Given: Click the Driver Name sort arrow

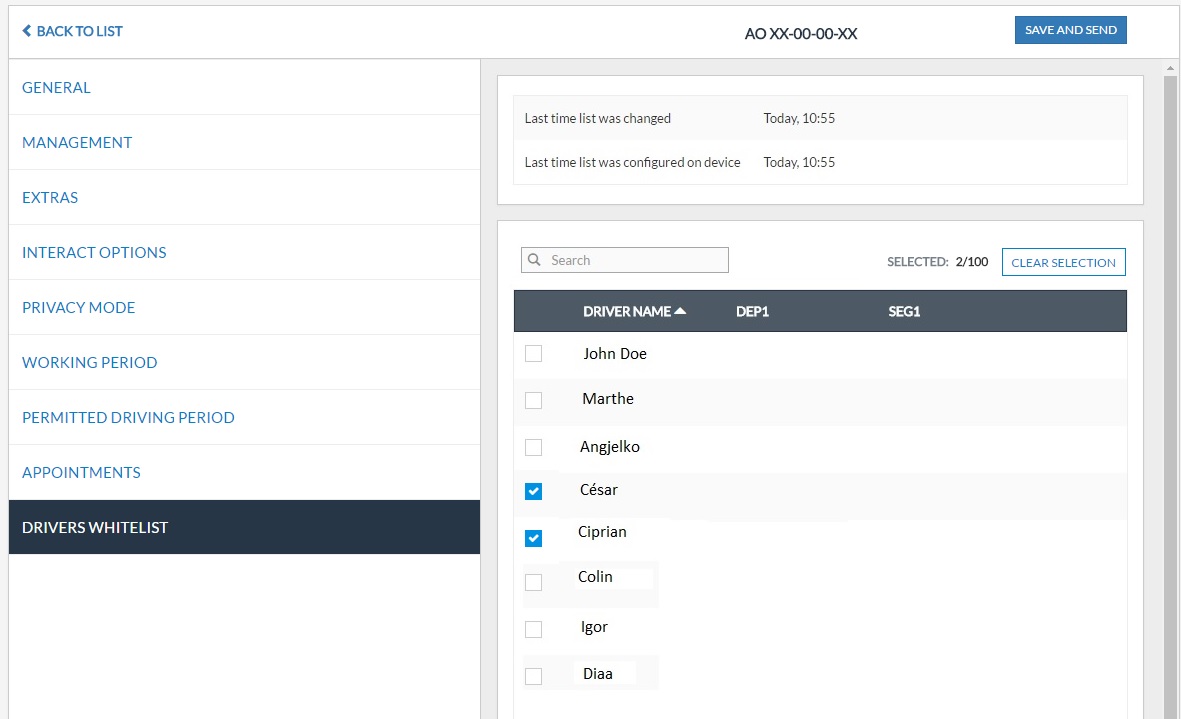Looking at the screenshot, I should (x=681, y=311).
